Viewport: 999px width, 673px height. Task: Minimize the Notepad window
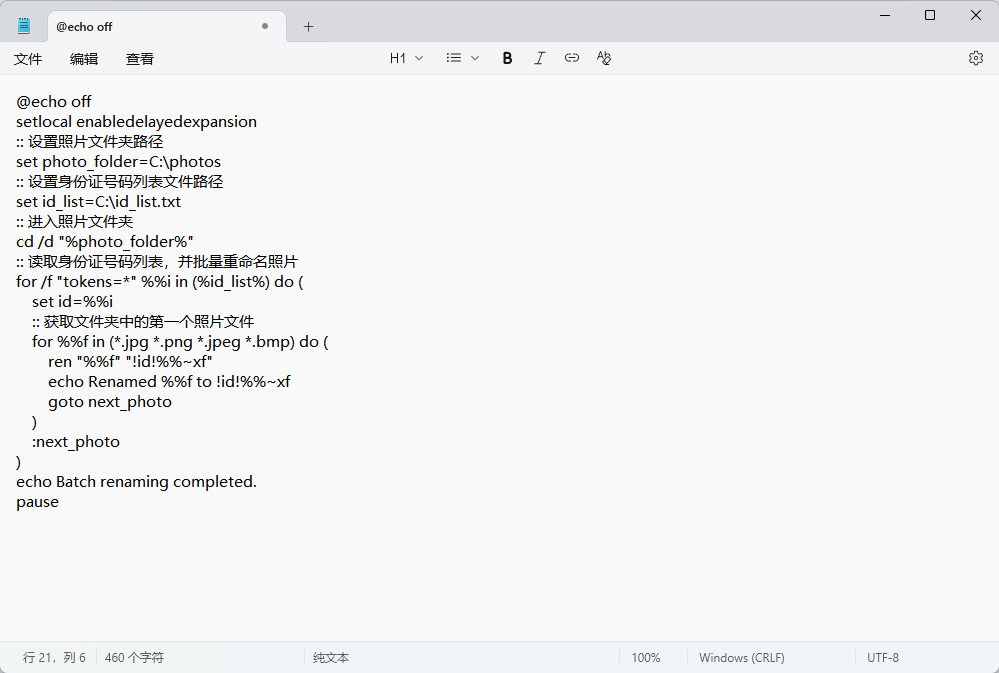click(885, 15)
